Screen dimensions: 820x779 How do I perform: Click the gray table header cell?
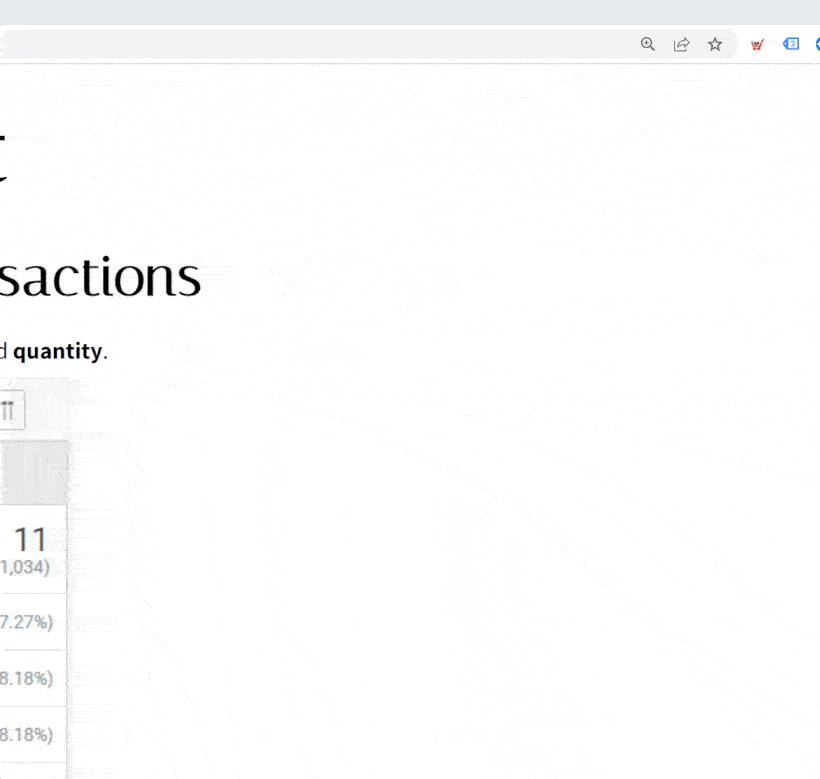click(x=33, y=471)
